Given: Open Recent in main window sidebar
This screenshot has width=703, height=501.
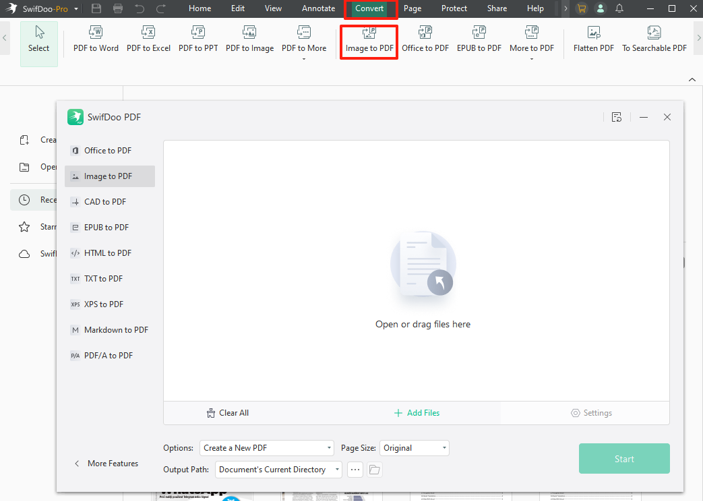Looking at the screenshot, I should 34,200.
